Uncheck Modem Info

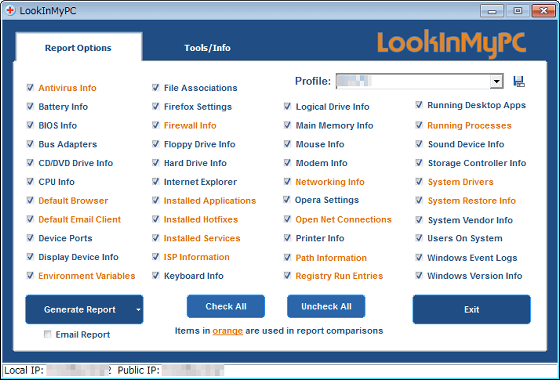pos(287,163)
